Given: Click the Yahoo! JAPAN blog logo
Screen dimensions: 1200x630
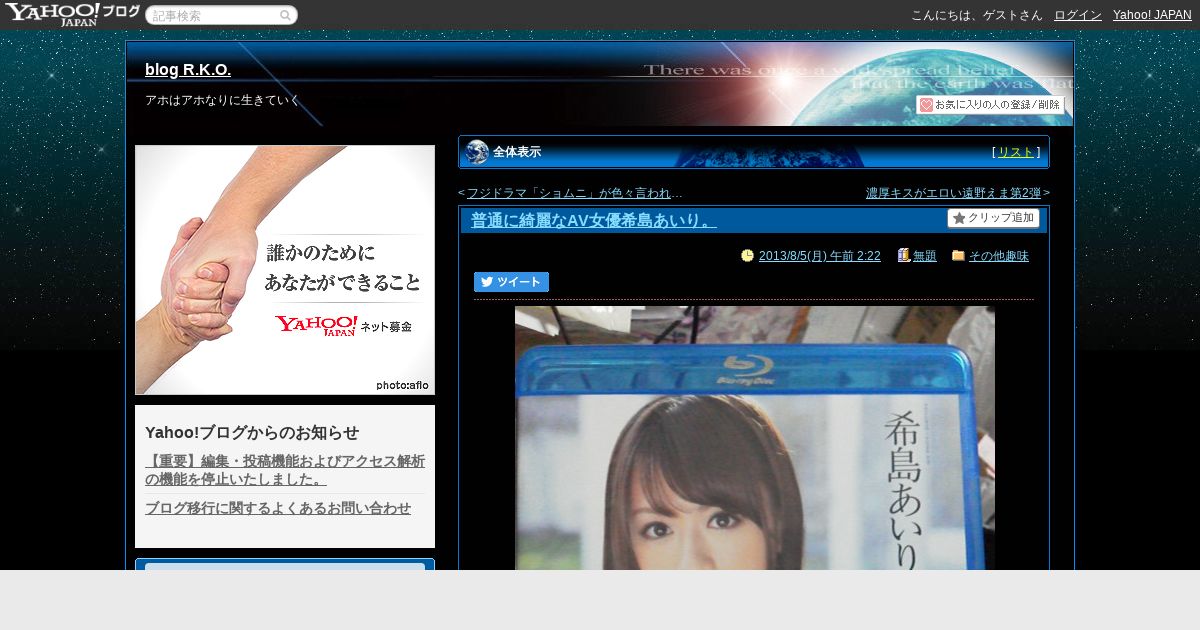Looking at the screenshot, I should (x=71, y=14).
